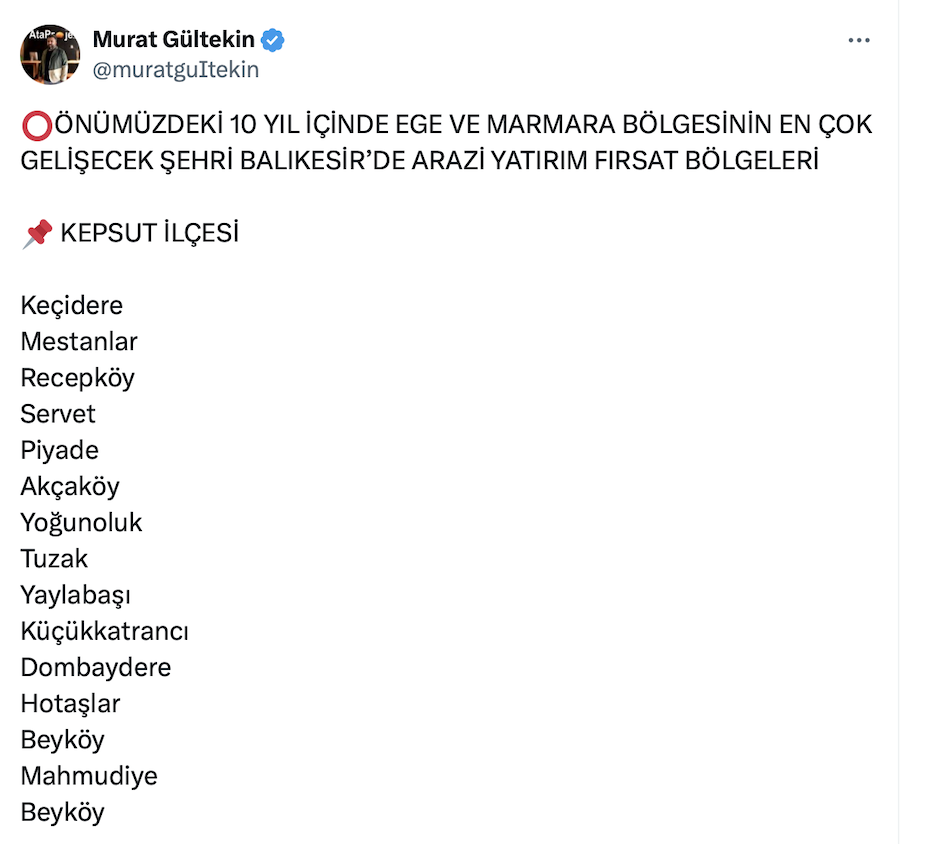Click the Küçükkatrancı entry
This screenshot has width=938, height=844.
104,631
